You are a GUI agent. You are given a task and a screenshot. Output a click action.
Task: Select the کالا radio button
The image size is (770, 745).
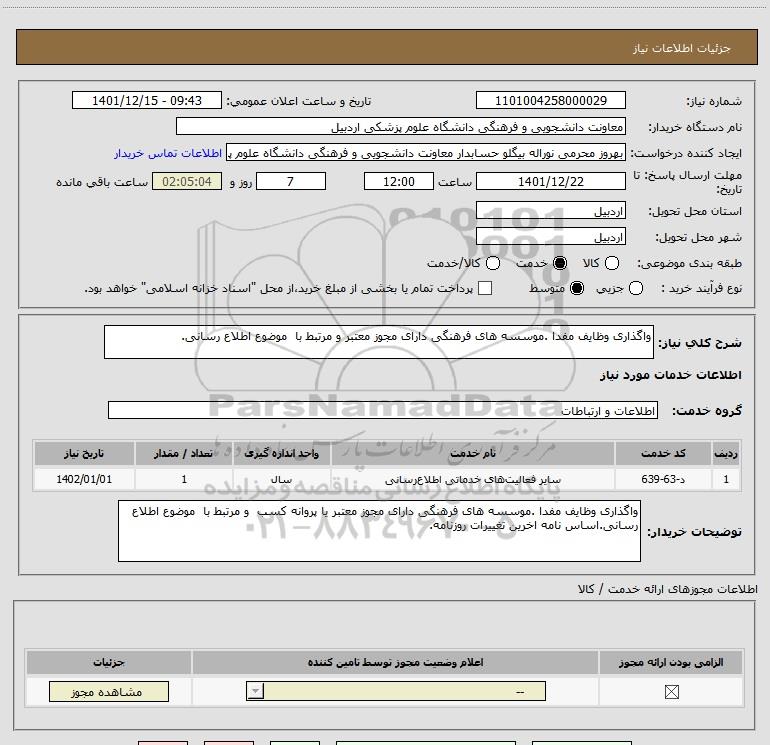(x=611, y=263)
